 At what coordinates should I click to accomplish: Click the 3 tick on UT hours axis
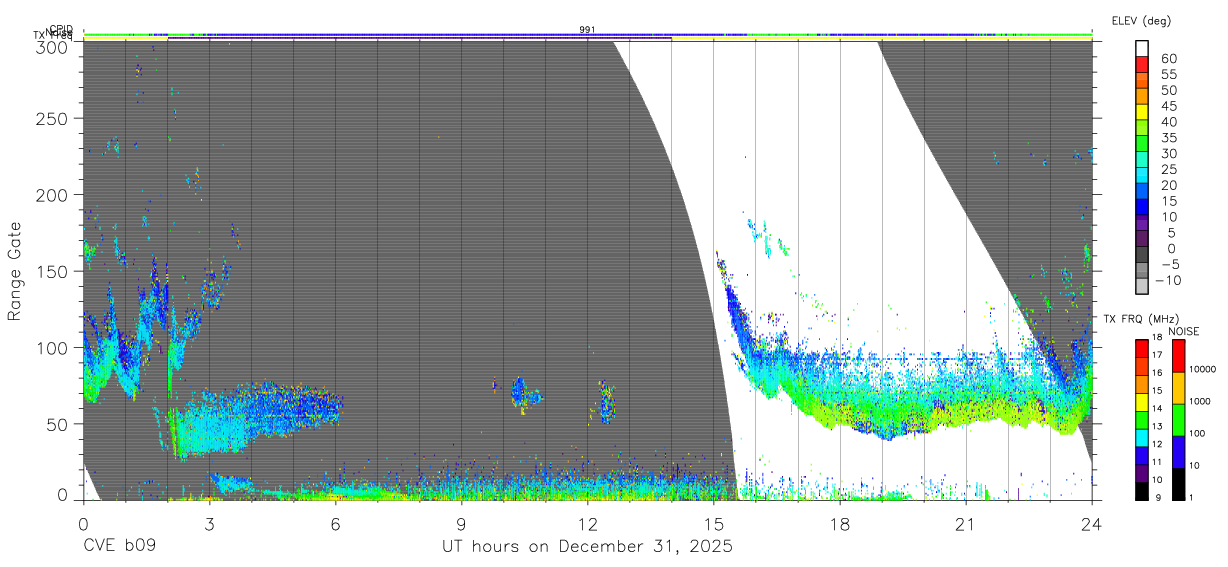[x=209, y=522]
